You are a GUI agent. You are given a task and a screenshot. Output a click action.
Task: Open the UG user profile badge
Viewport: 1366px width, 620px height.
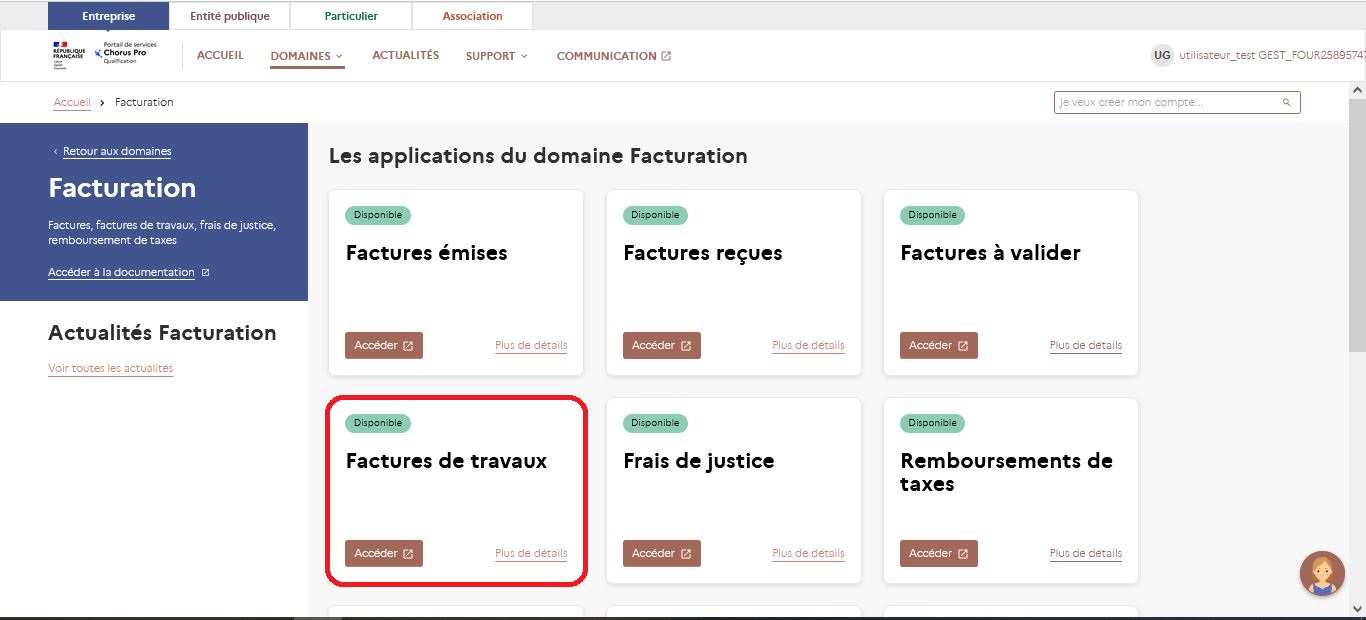(x=1161, y=55)
